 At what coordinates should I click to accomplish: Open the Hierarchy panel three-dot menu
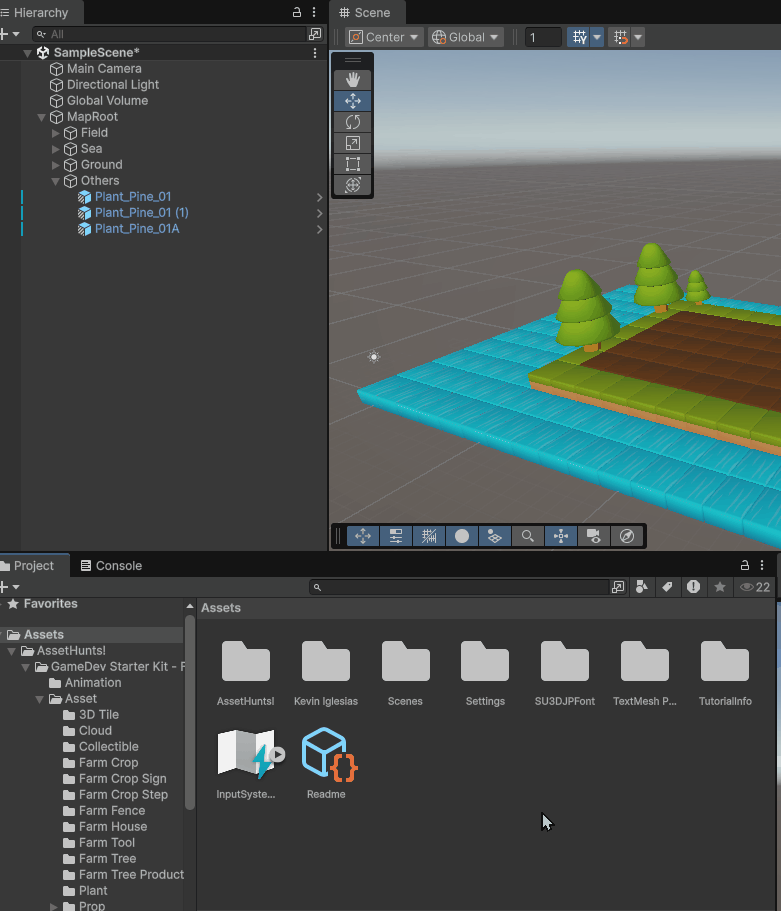point(314,12)
